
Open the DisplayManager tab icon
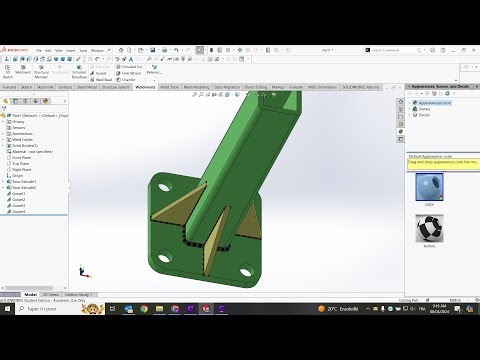(46, 101)
